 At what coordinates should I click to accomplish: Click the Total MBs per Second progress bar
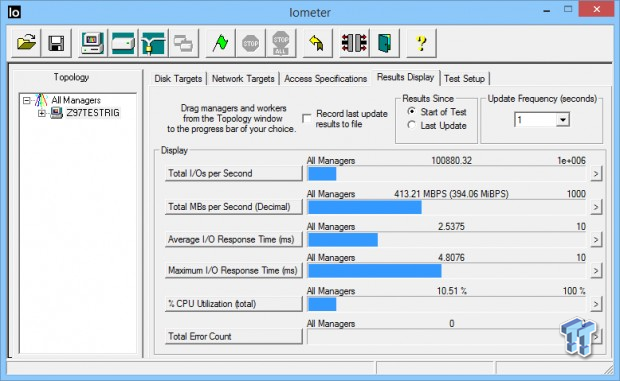tap(446, 207)
